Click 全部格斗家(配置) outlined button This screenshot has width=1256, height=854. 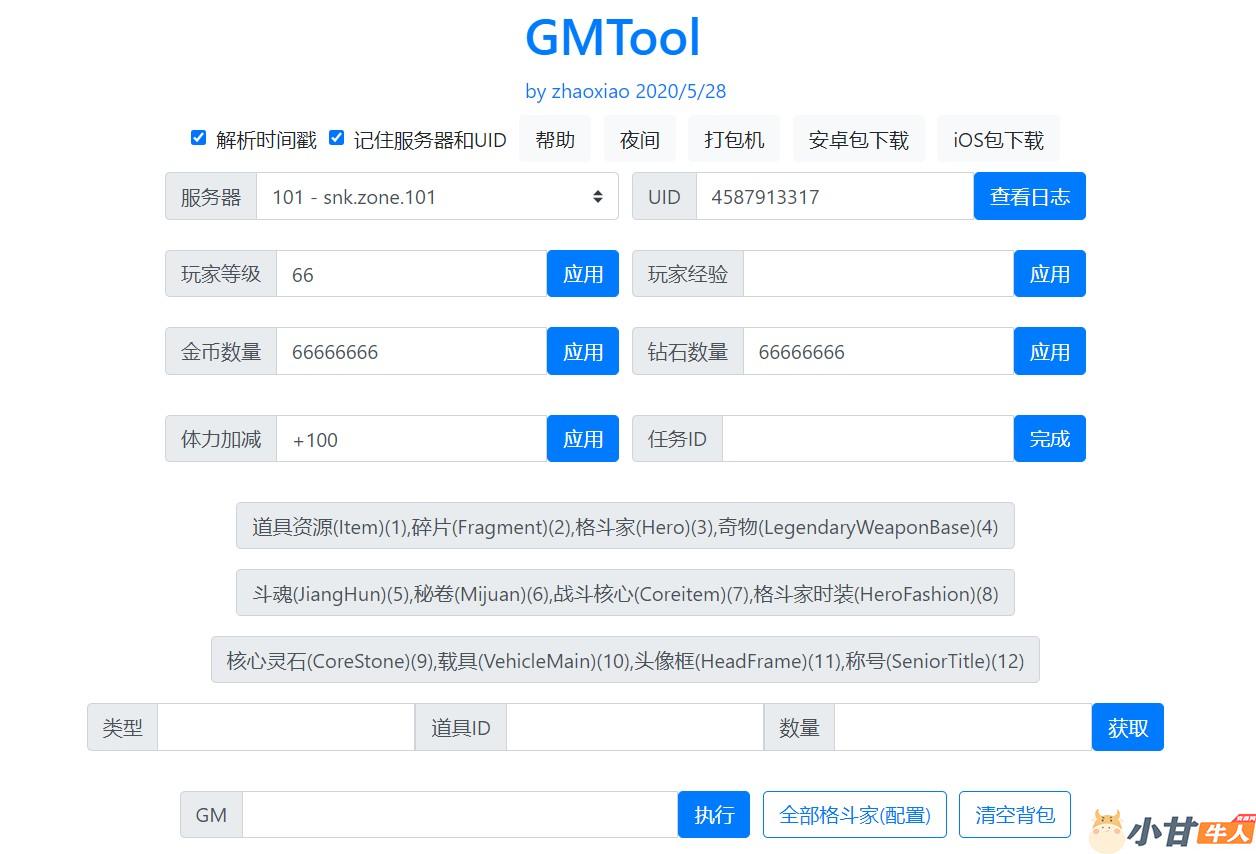(x=854, y=815)
